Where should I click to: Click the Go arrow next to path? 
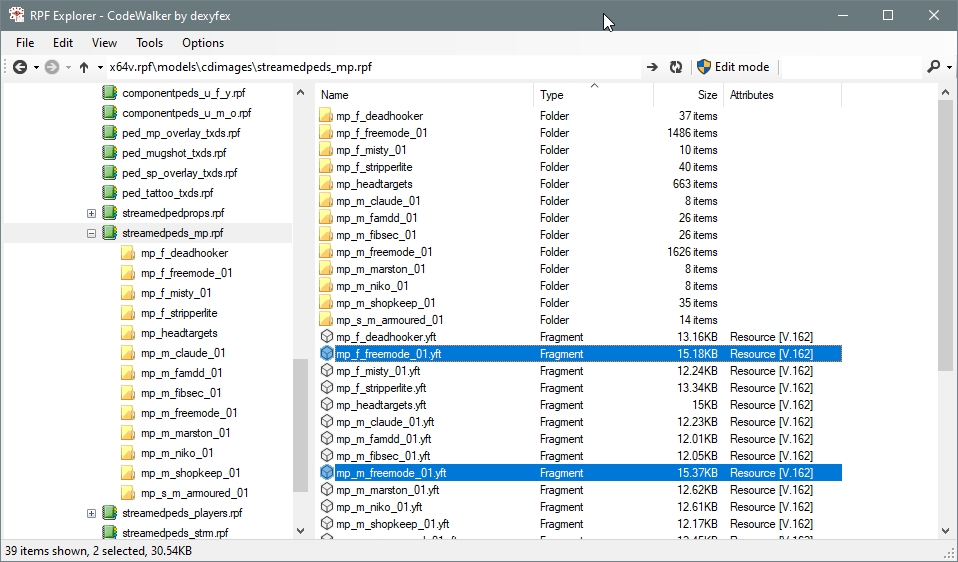652,67
